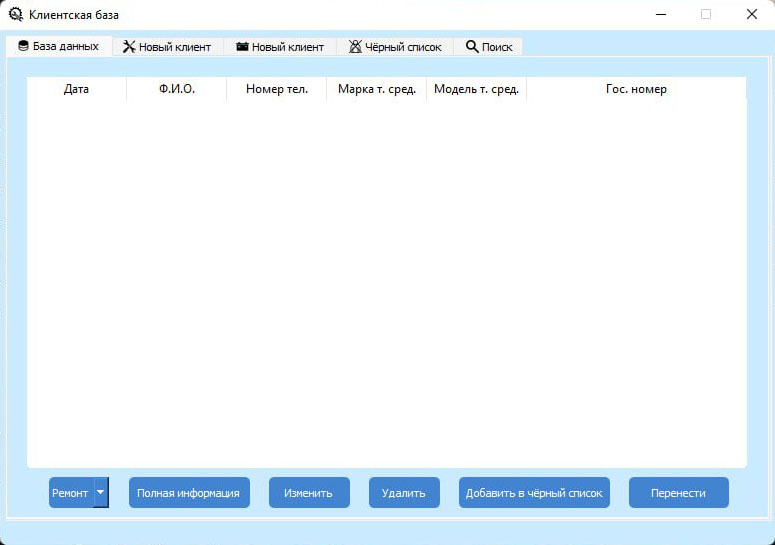Screen dimensions: 775x545
Task: Switch to Новый клиент tab with battery
Action: click(280, 47)
